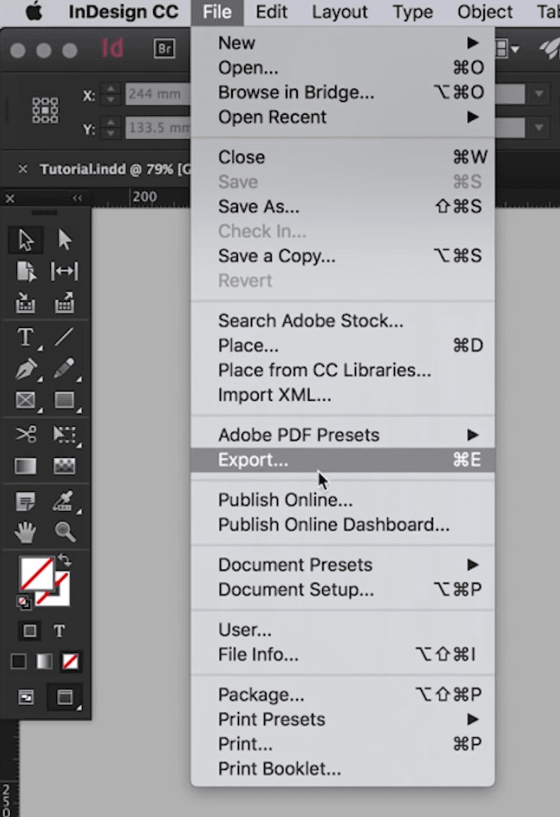This screenshot has width=560, height=817.
Task: Activate the Content Placer tool
Action: click(x=64, y=303)
